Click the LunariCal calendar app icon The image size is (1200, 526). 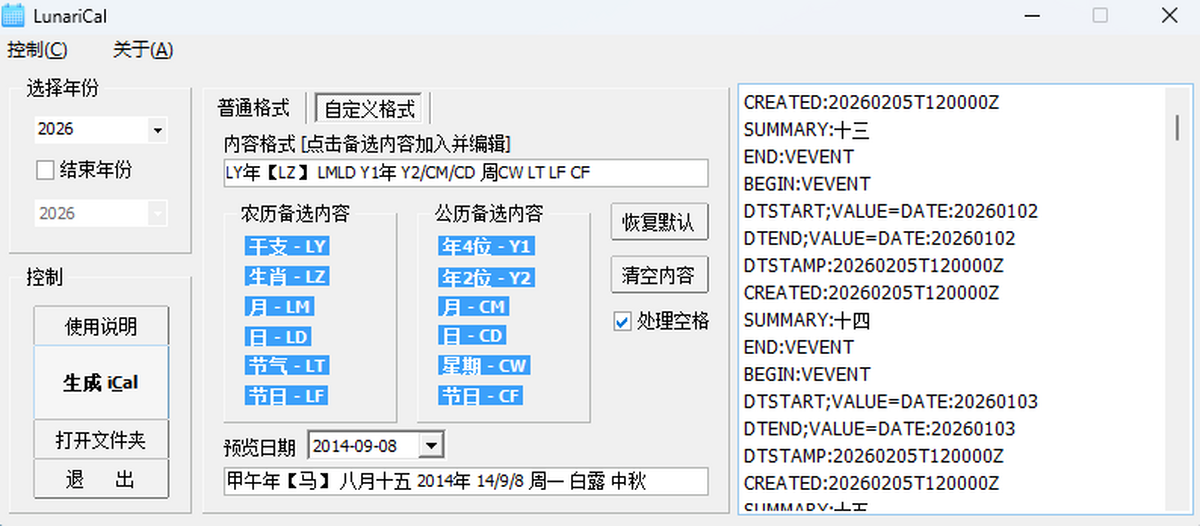coord(14,16)
